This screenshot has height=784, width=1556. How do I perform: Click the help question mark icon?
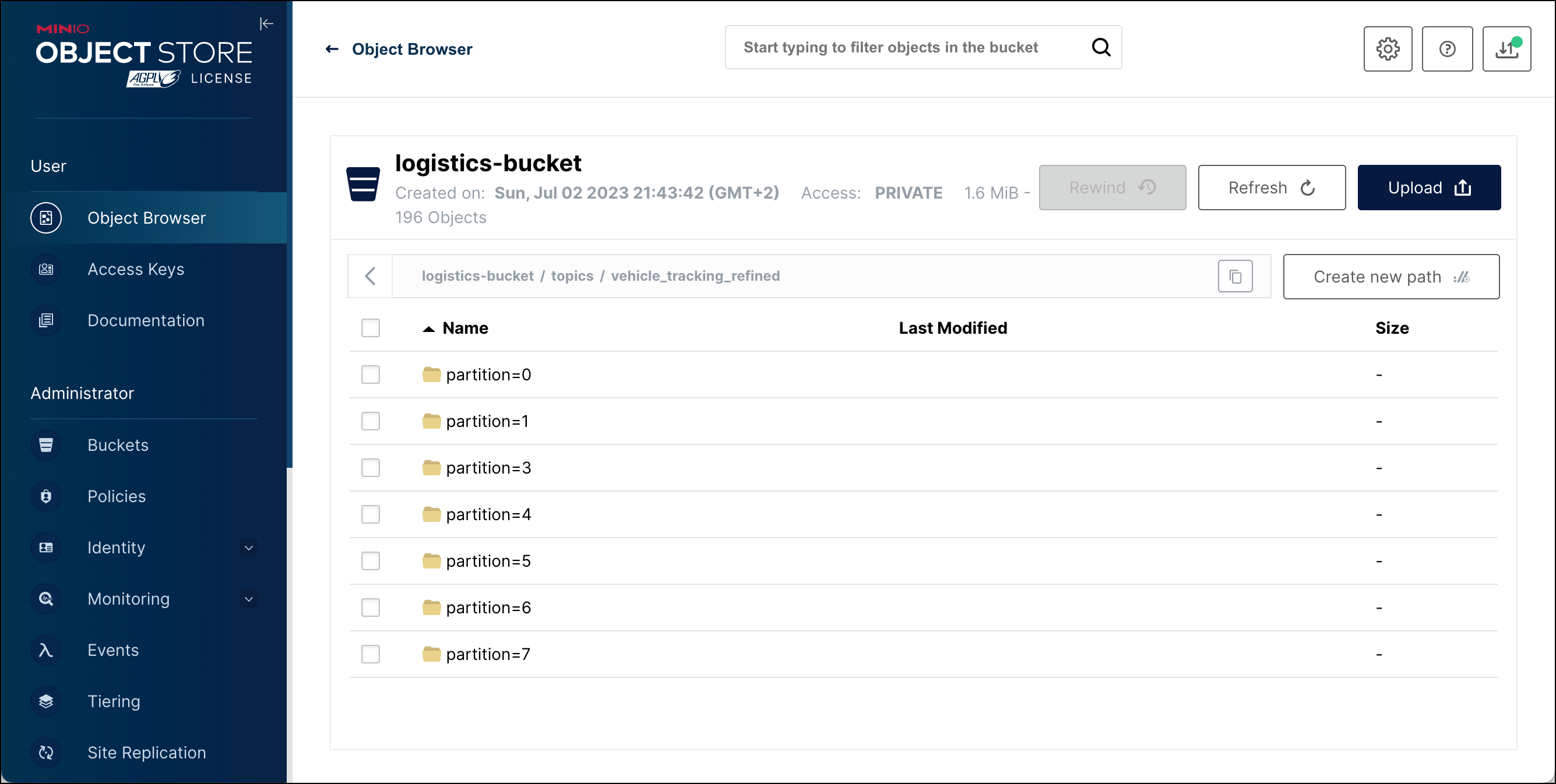[x=1446, y=49]
